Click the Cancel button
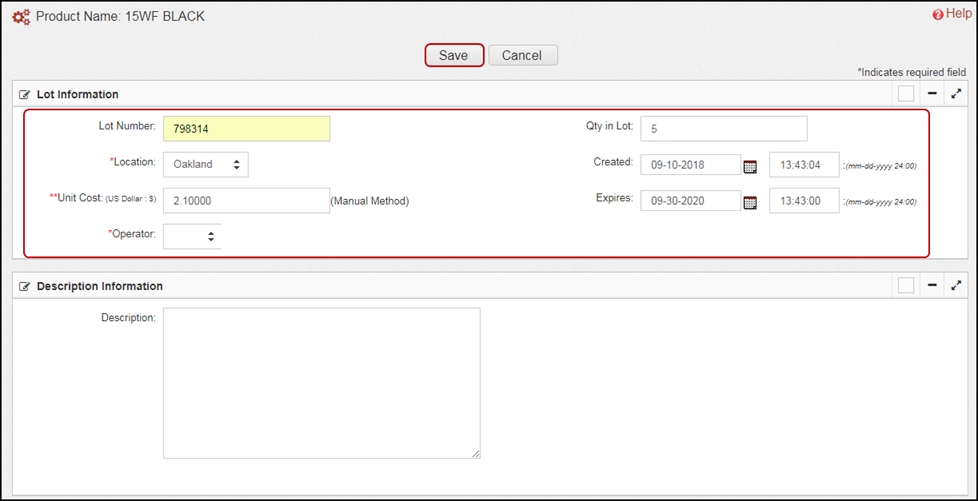The image size is (978, 501). [x=522, y=55]
